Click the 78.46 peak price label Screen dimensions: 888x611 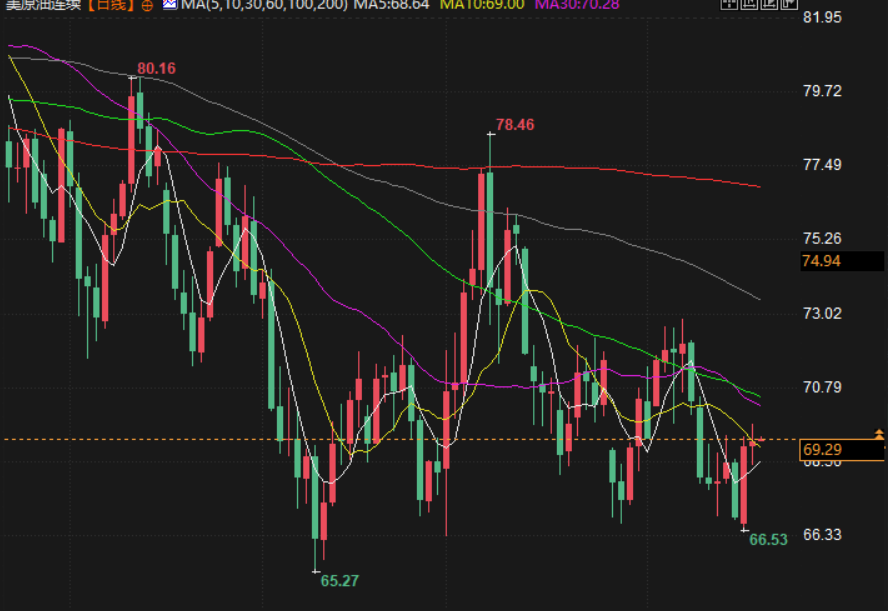(x=515, y=125)
